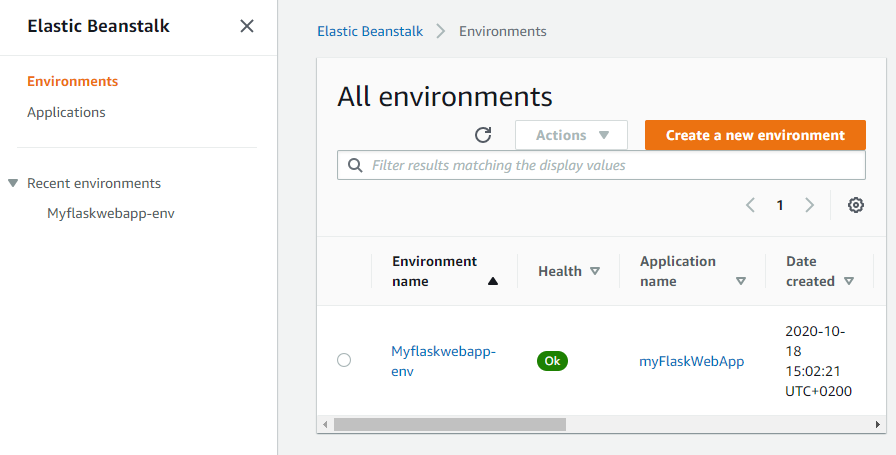Screen dimensions: 896x455
Task: Select Myflaskwebapp-env radio button
Action: coord(344,360)
